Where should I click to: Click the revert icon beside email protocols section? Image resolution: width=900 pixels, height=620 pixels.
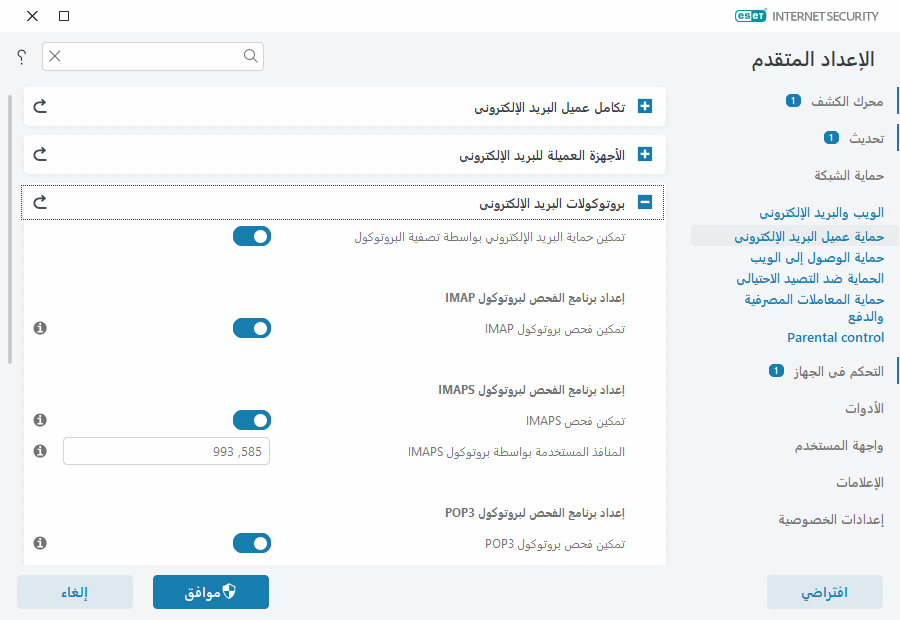tap(39, 202)
